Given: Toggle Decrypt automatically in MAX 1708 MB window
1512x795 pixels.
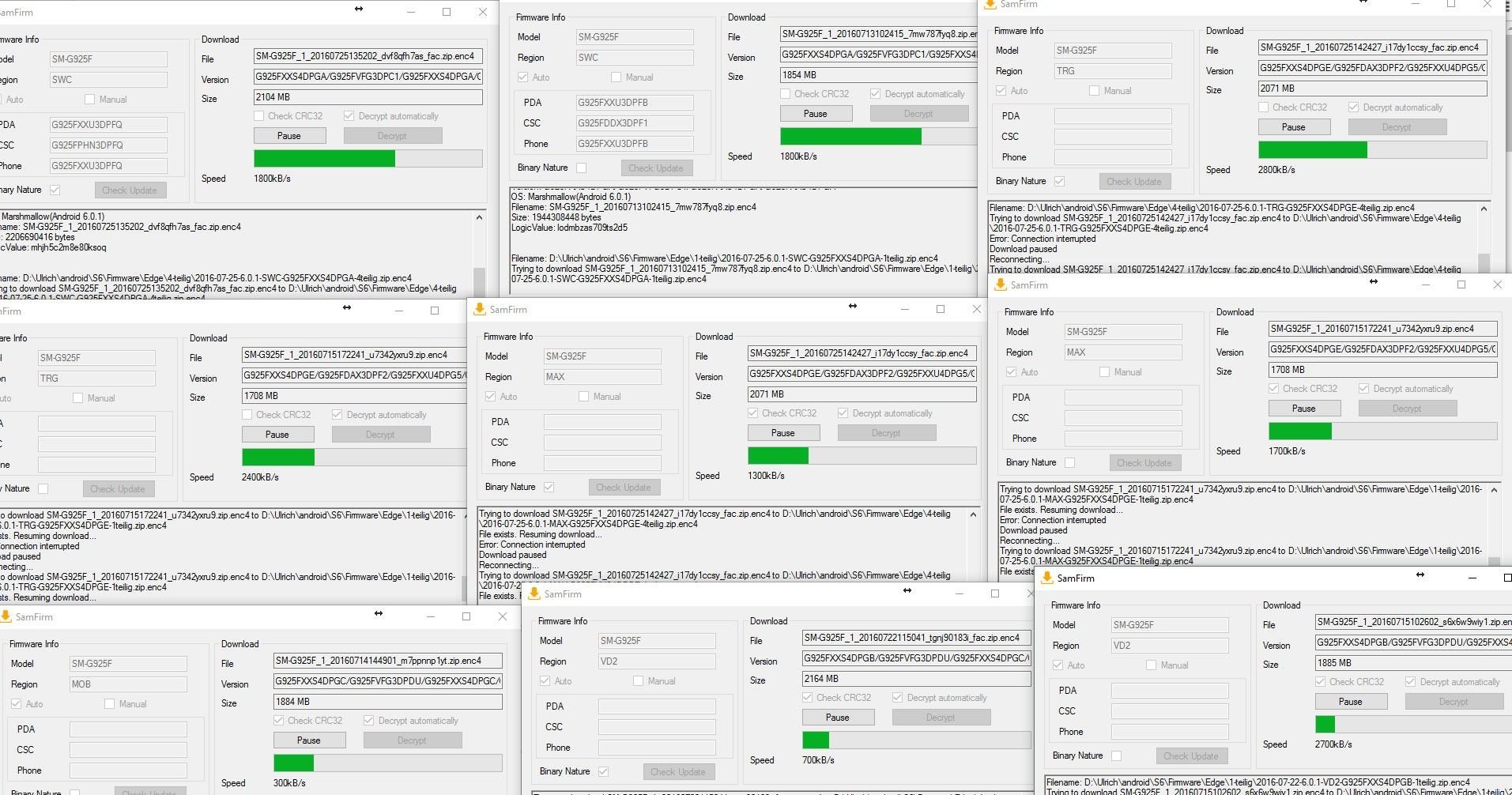Looking at the screenshot, I should click(1364, 389).
